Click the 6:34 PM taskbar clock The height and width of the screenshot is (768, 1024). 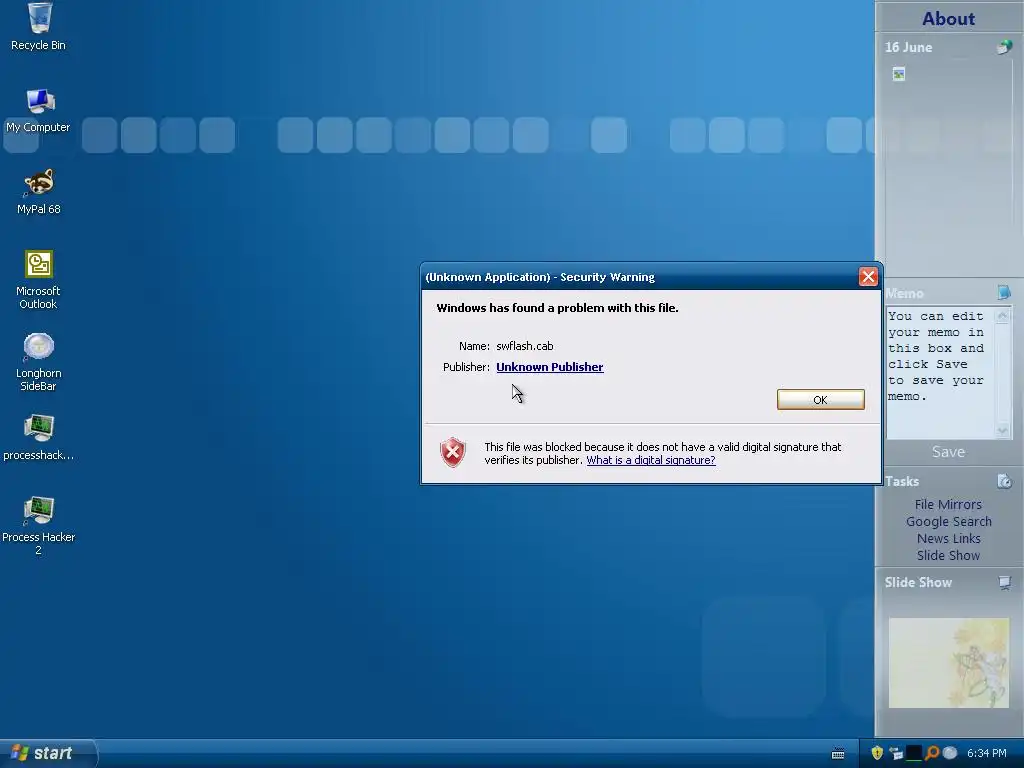point(986,754)
